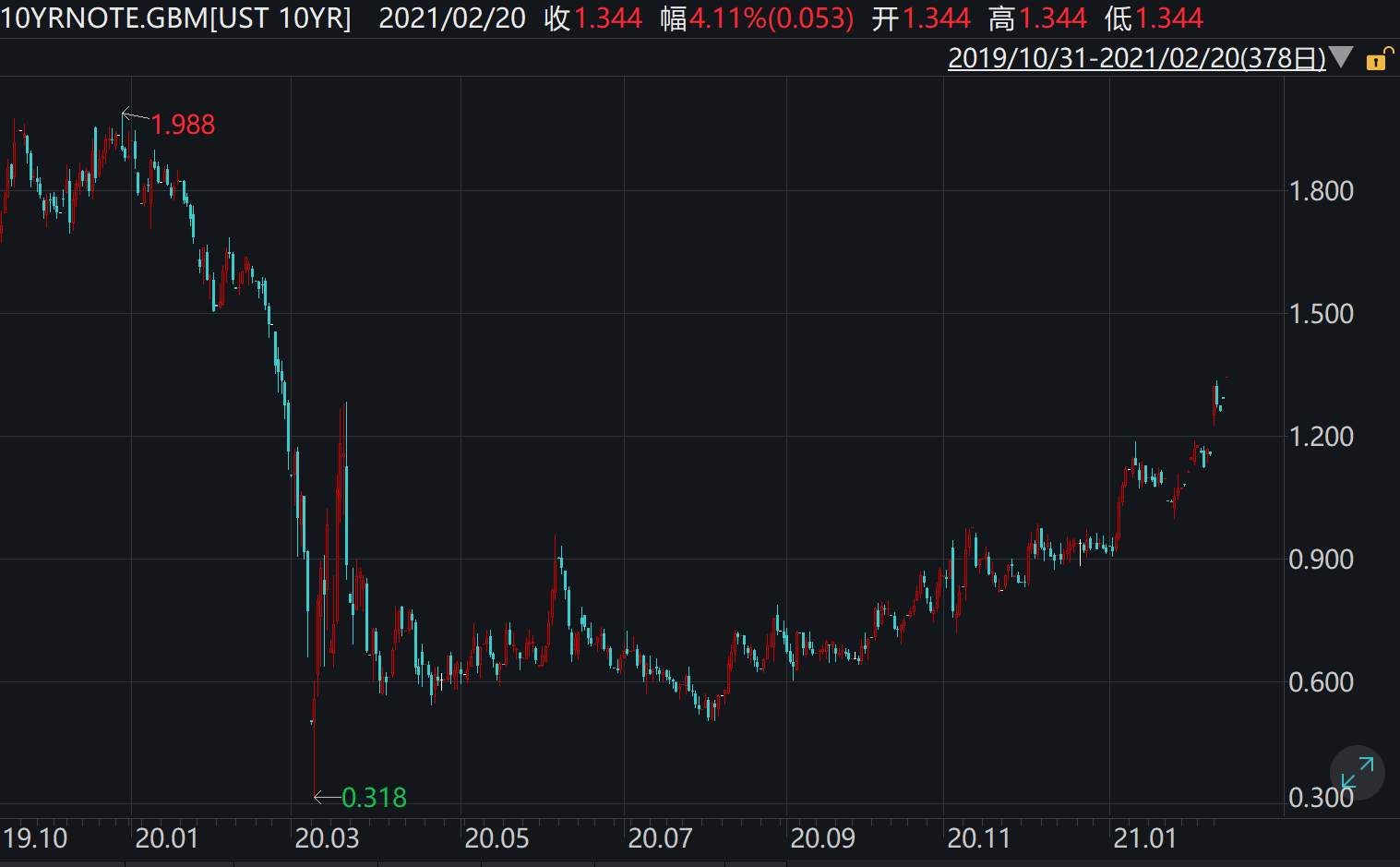
Task: Click the 10YRNOTE.GBM[UST 10YR] symbol title
Action: click(x=176, y=18)
